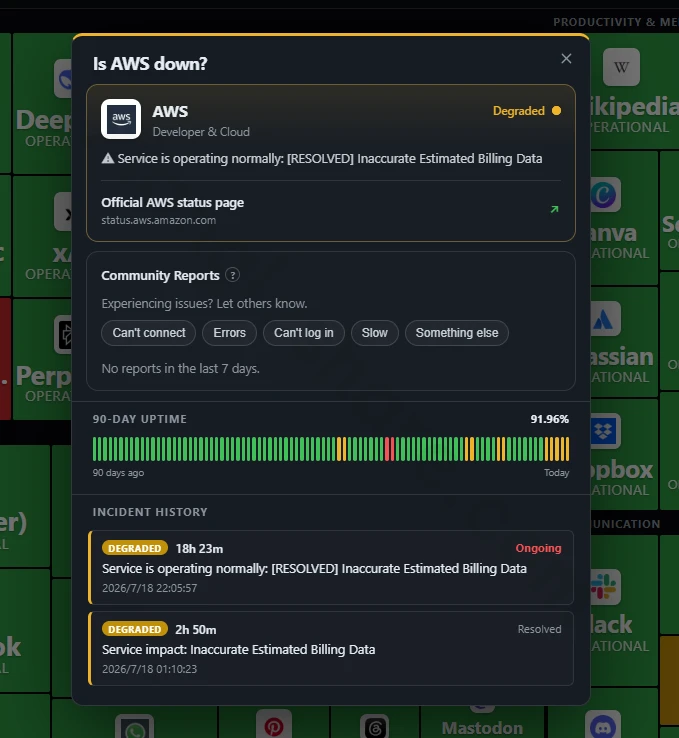Click Developer & Cloud category text

click(x=201, y=132)
